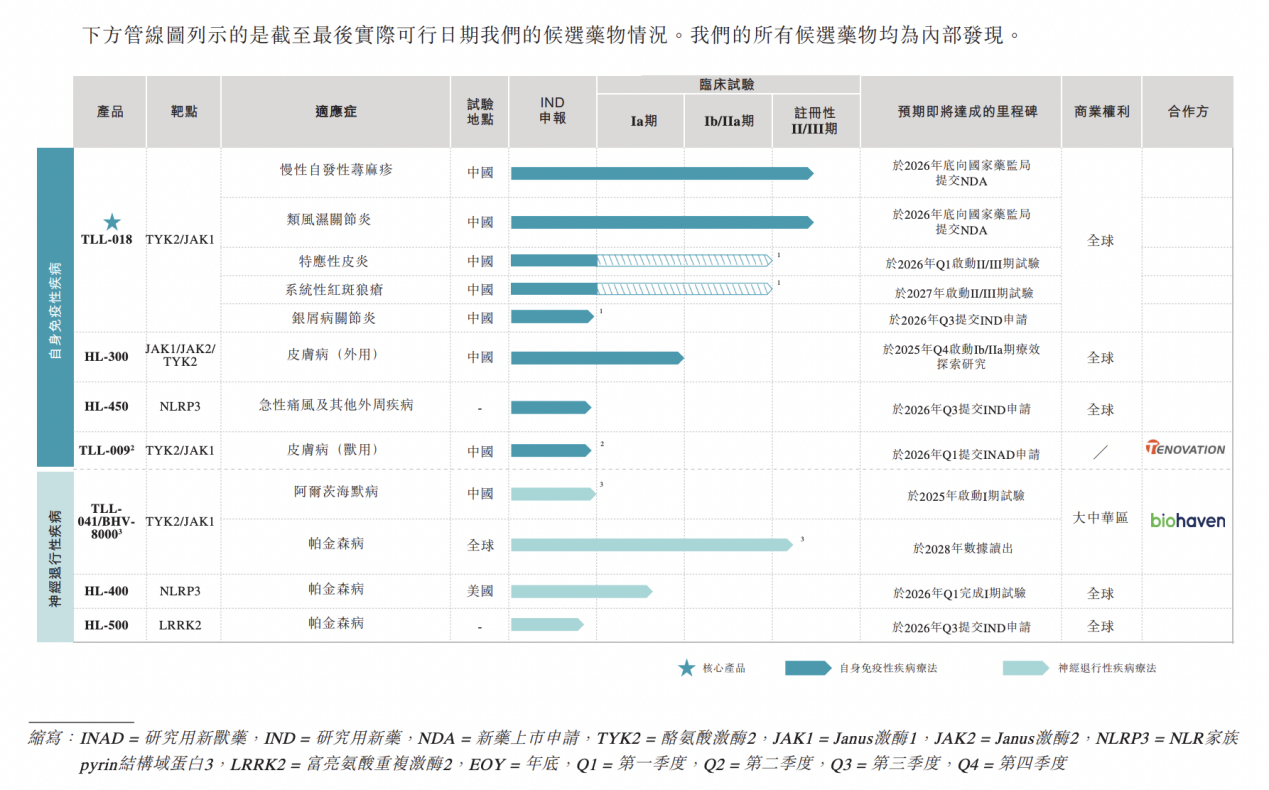Click the 神經退行性疾病 vertical side label

click(x=55, y=556)
